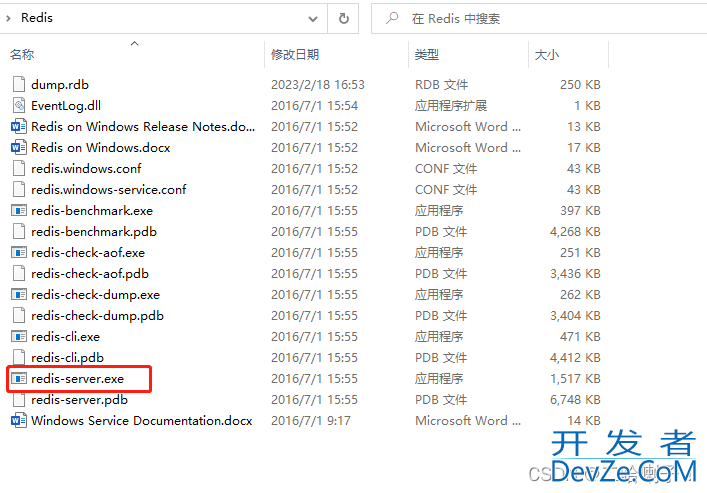
Task: Click Redis in the address path
Action: click(x=37, y=18)
